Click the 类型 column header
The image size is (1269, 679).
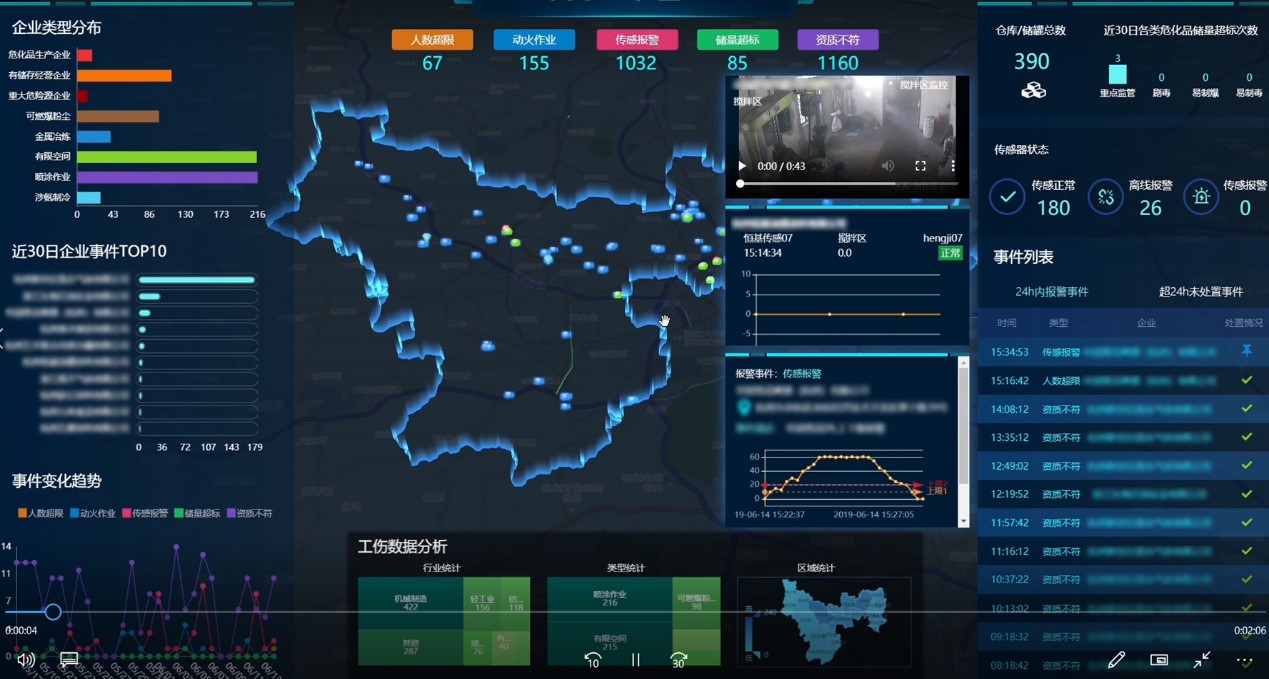[1058, 323]
